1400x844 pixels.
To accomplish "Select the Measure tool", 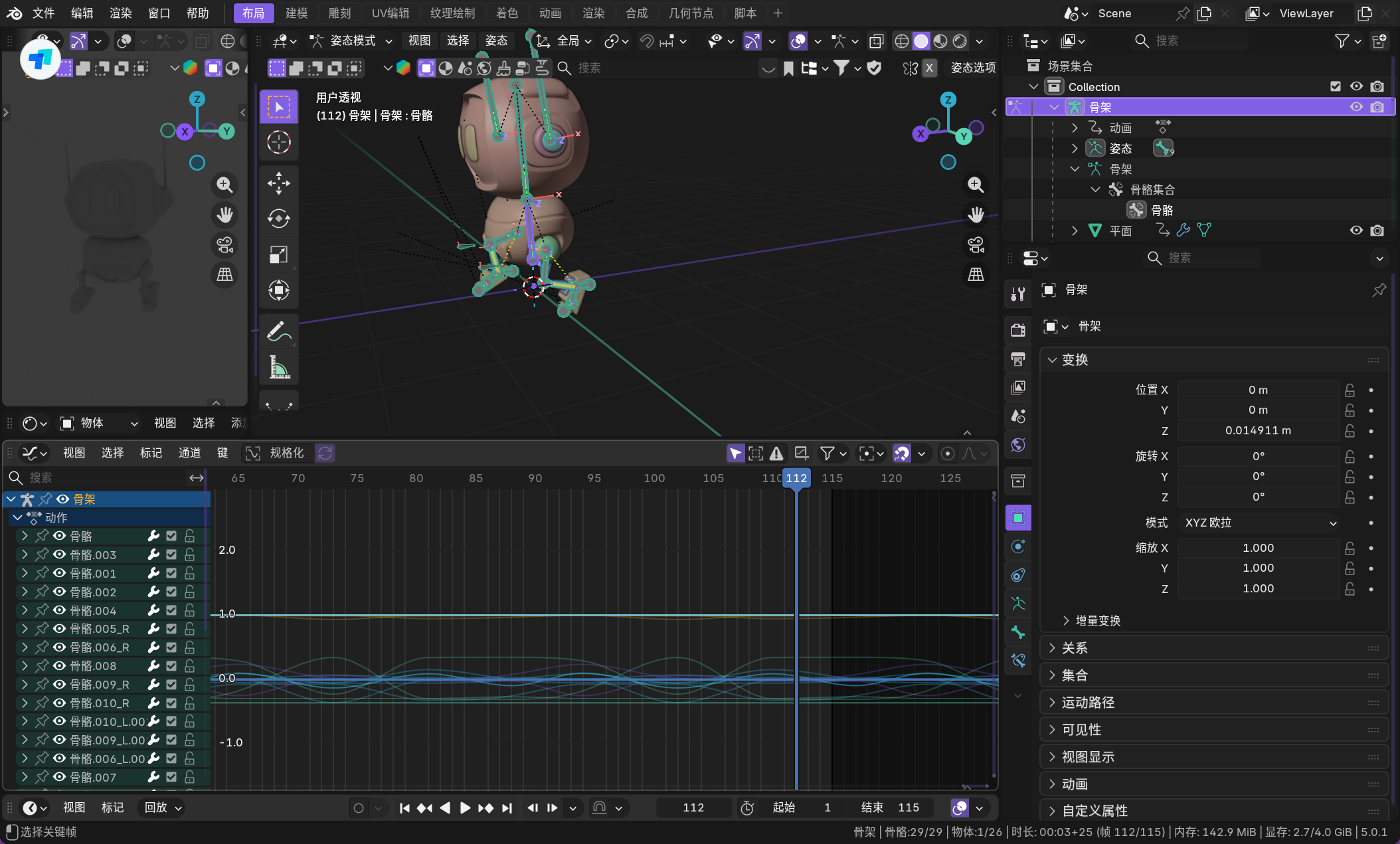I will coord(278,367).
